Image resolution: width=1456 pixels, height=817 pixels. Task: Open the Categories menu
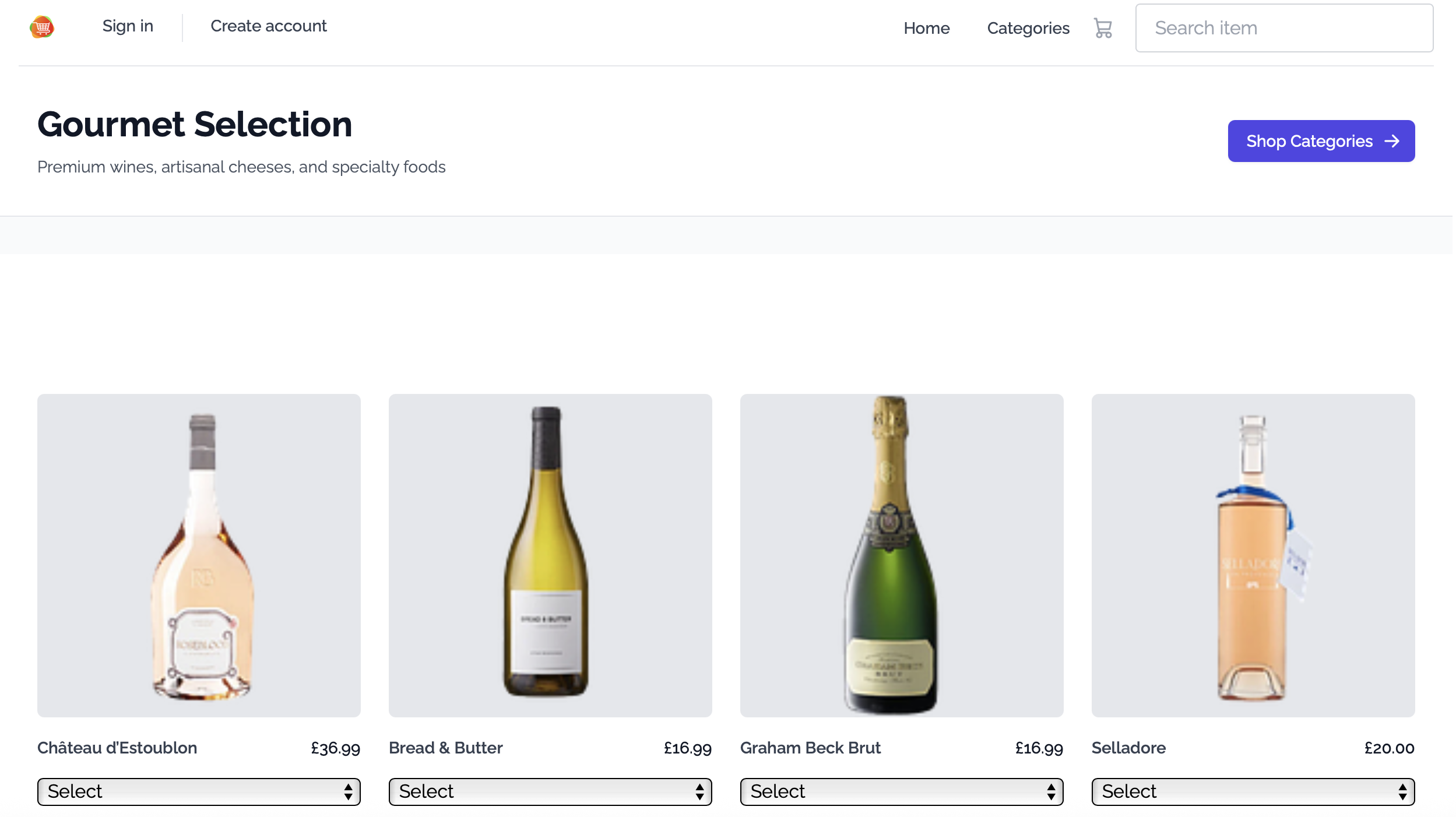(1028, 28)
